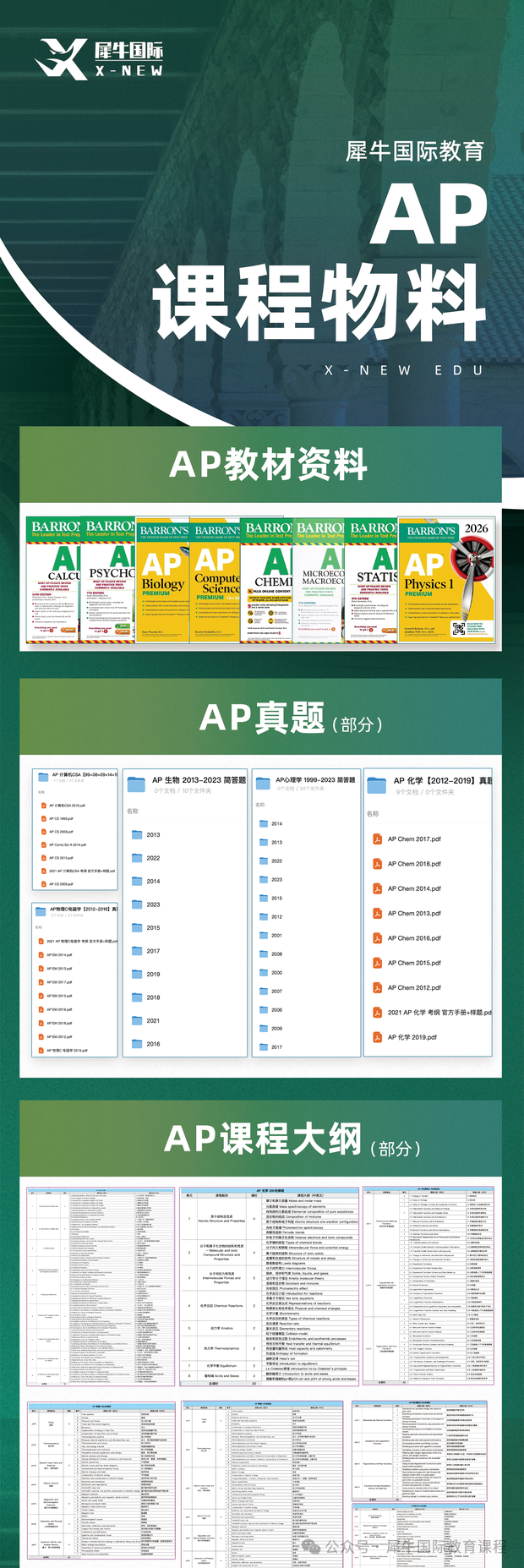Open AP EM 2017.pdf
The width and height of the screenshot is (524, 1568).
pyautogui.click(x=56, y=982)
